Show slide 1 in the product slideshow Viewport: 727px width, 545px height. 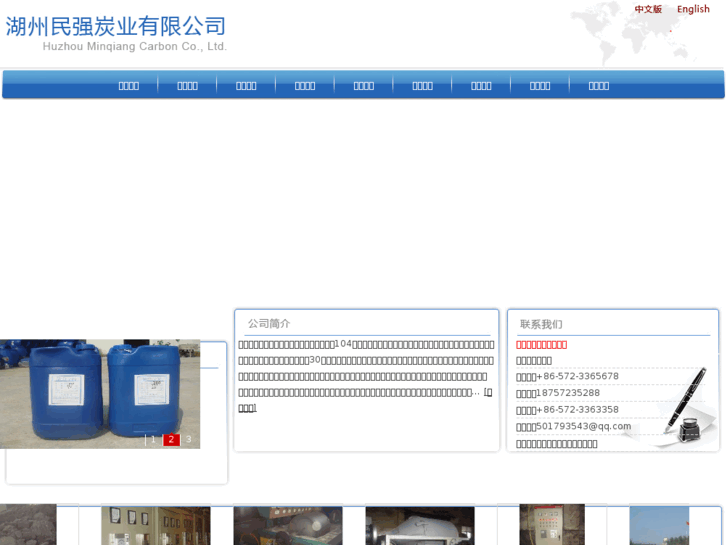click(153, 439)
